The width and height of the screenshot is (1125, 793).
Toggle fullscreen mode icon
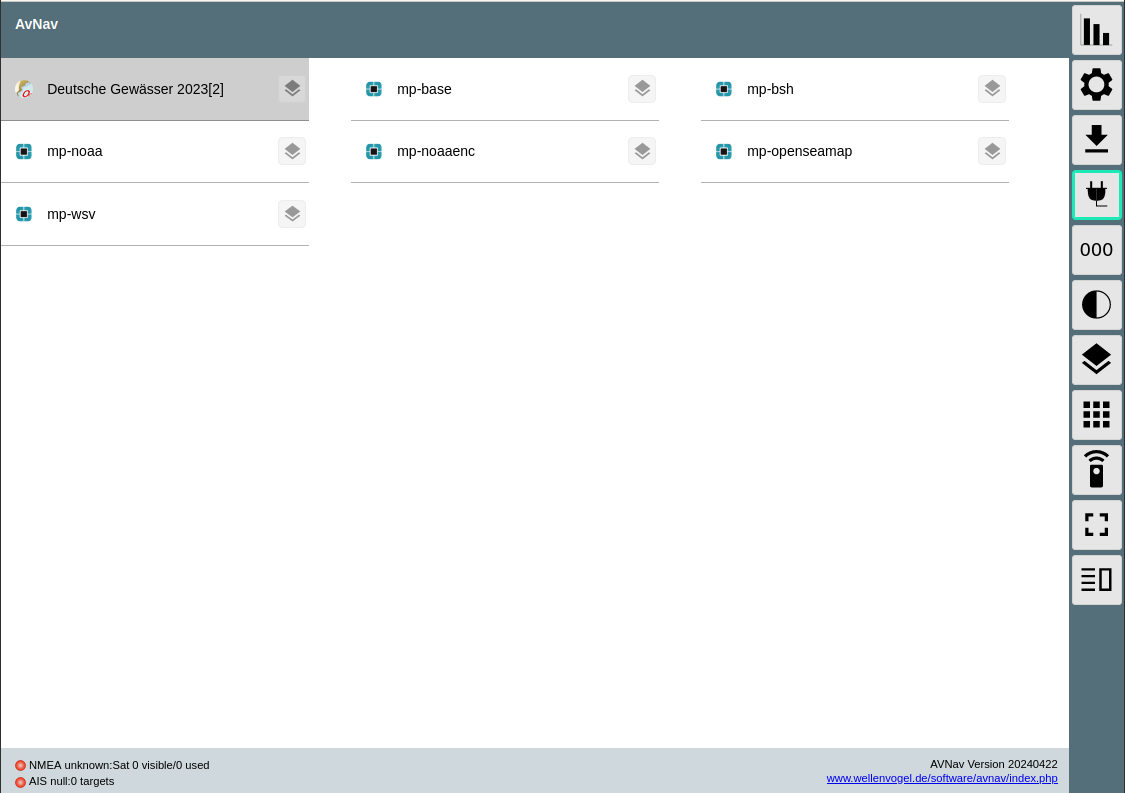pos(1096,525)
